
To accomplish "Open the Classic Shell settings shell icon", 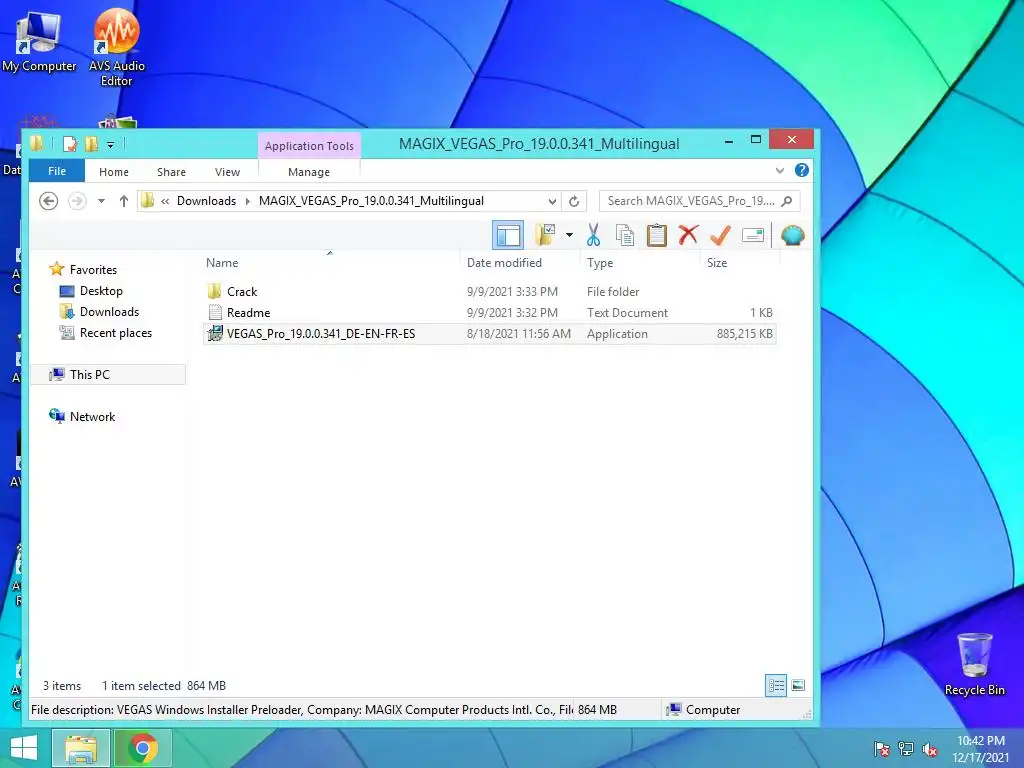I will tap(792, 235).
